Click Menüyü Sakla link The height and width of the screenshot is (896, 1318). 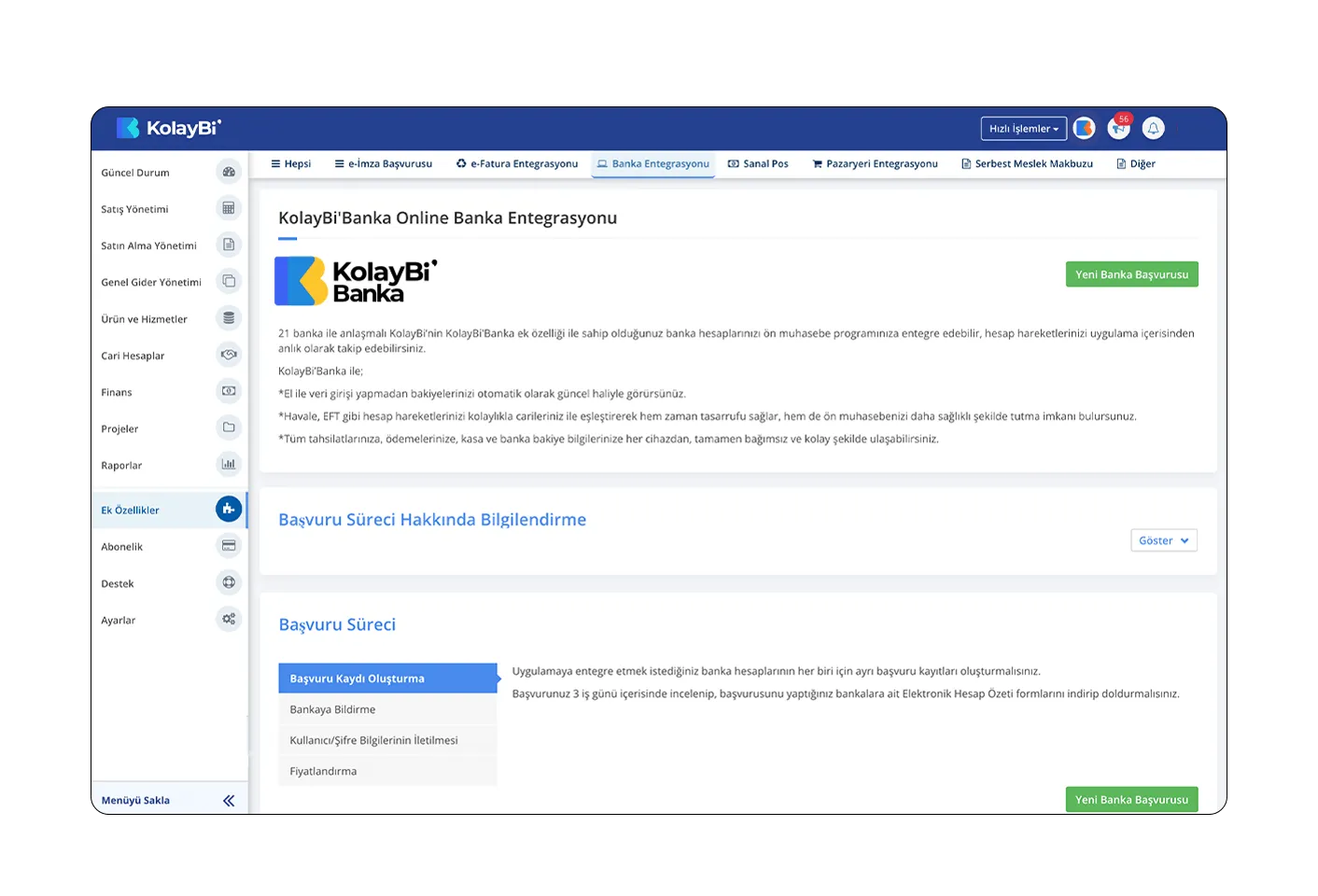[135, 801]
